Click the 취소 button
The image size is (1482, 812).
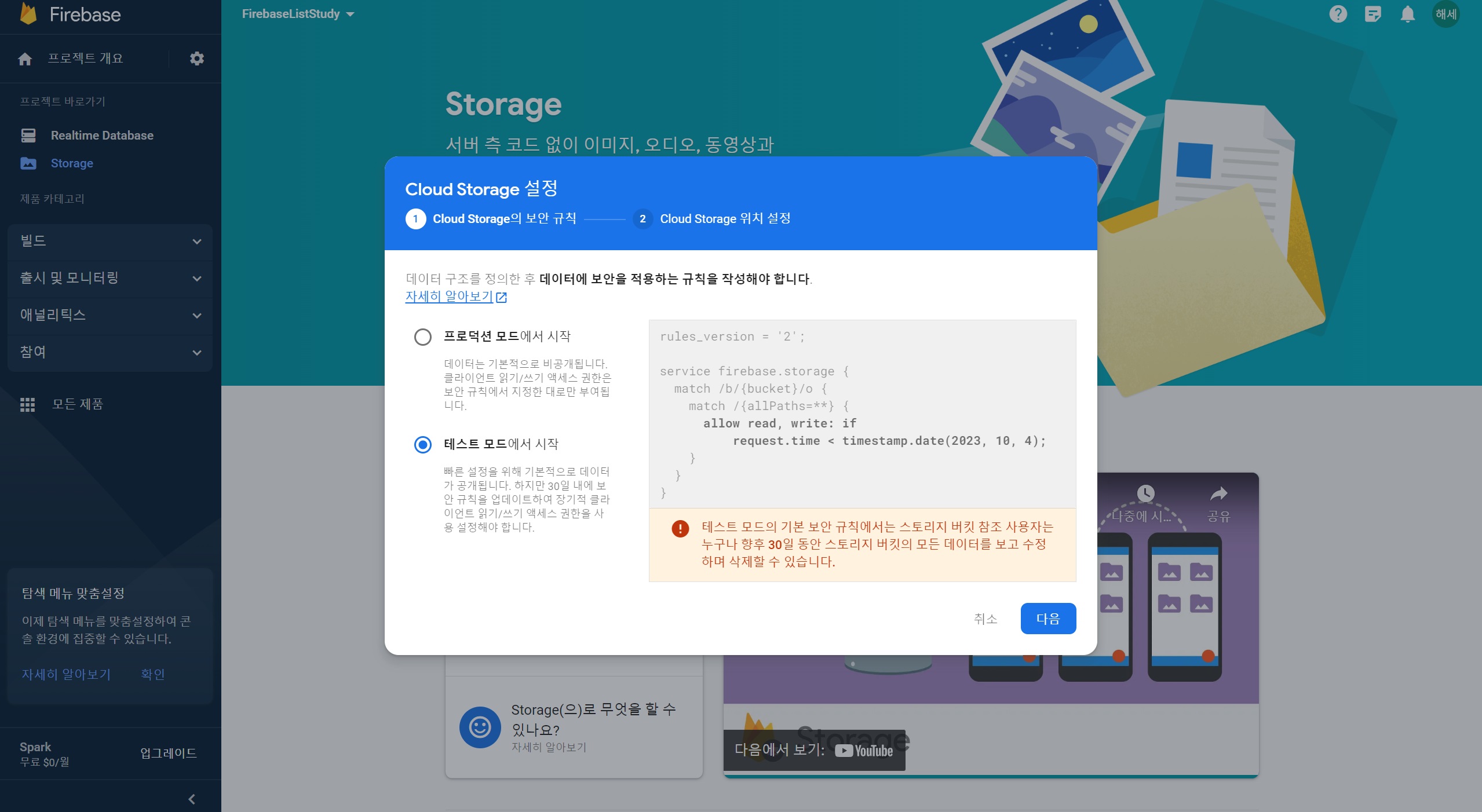[985, 619]
